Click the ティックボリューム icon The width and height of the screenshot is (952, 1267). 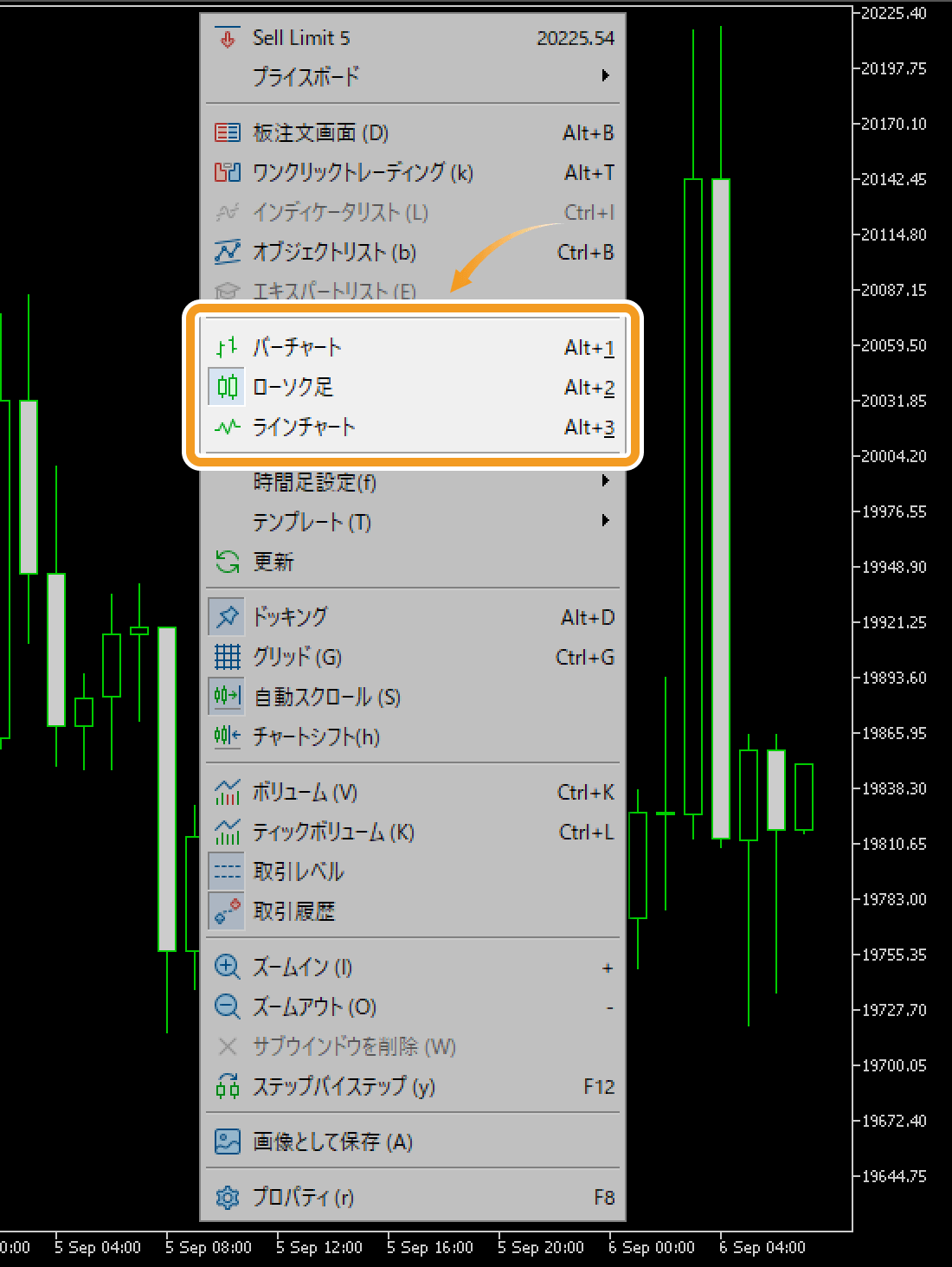[228, 832]
